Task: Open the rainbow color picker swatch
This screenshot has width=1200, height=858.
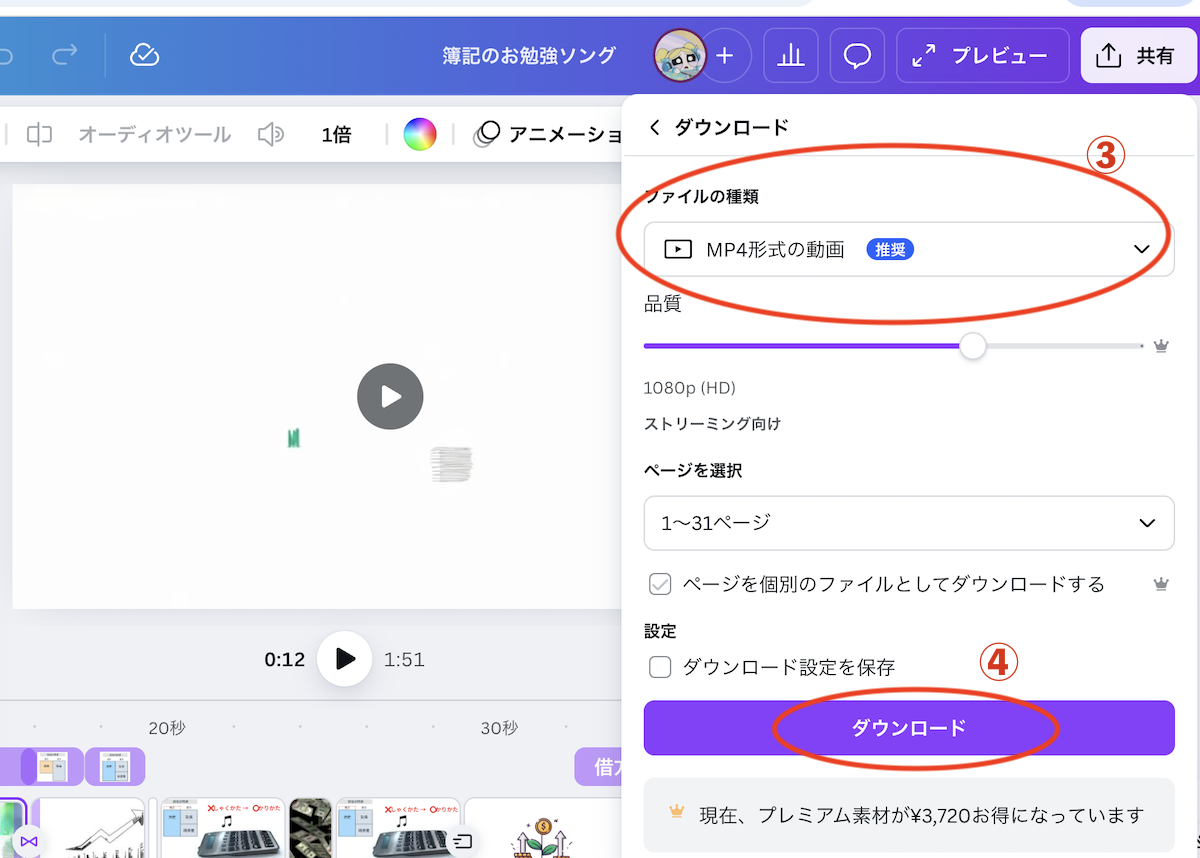Action: [x=420, y=134]
